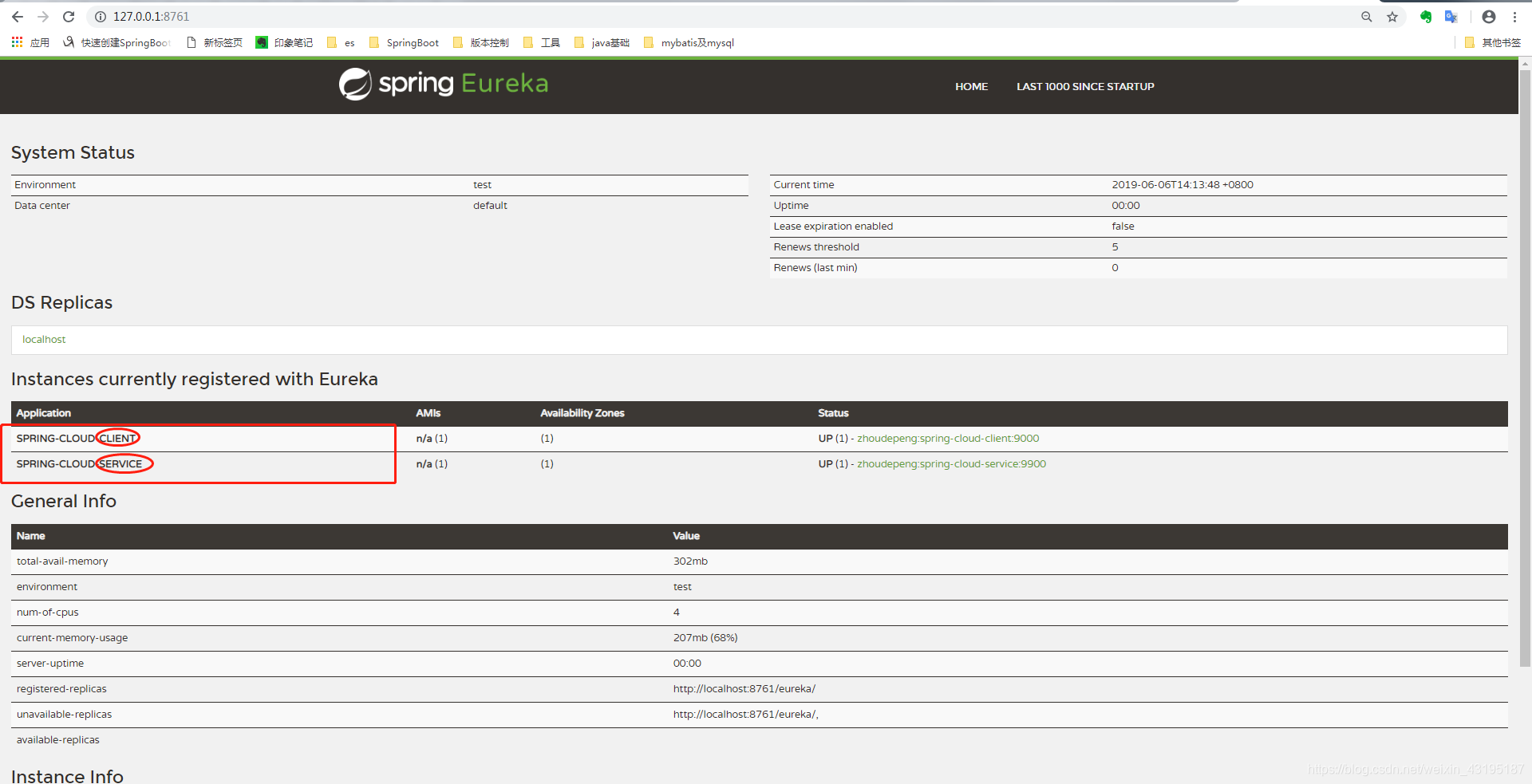Click the address bar URL 127.0.0.1:8761
This screenshot has height=784, width=1532.
pos(151,17)
